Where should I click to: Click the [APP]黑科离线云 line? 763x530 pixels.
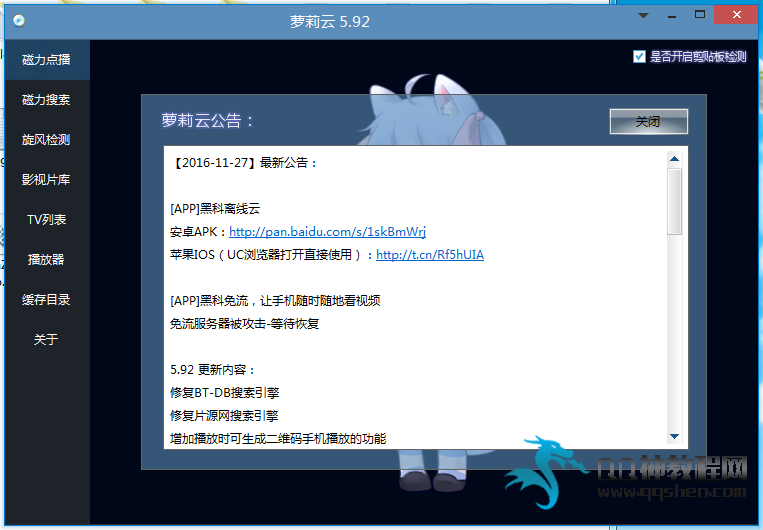(215, 209)
